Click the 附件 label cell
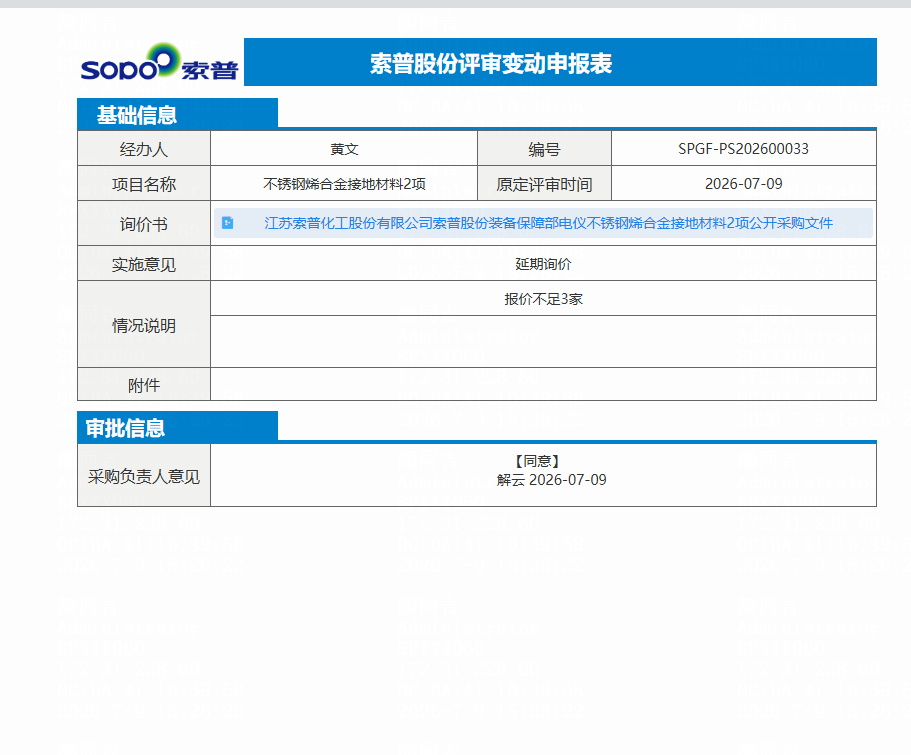Viewport: 911px width, 755px height. point(144,384)
